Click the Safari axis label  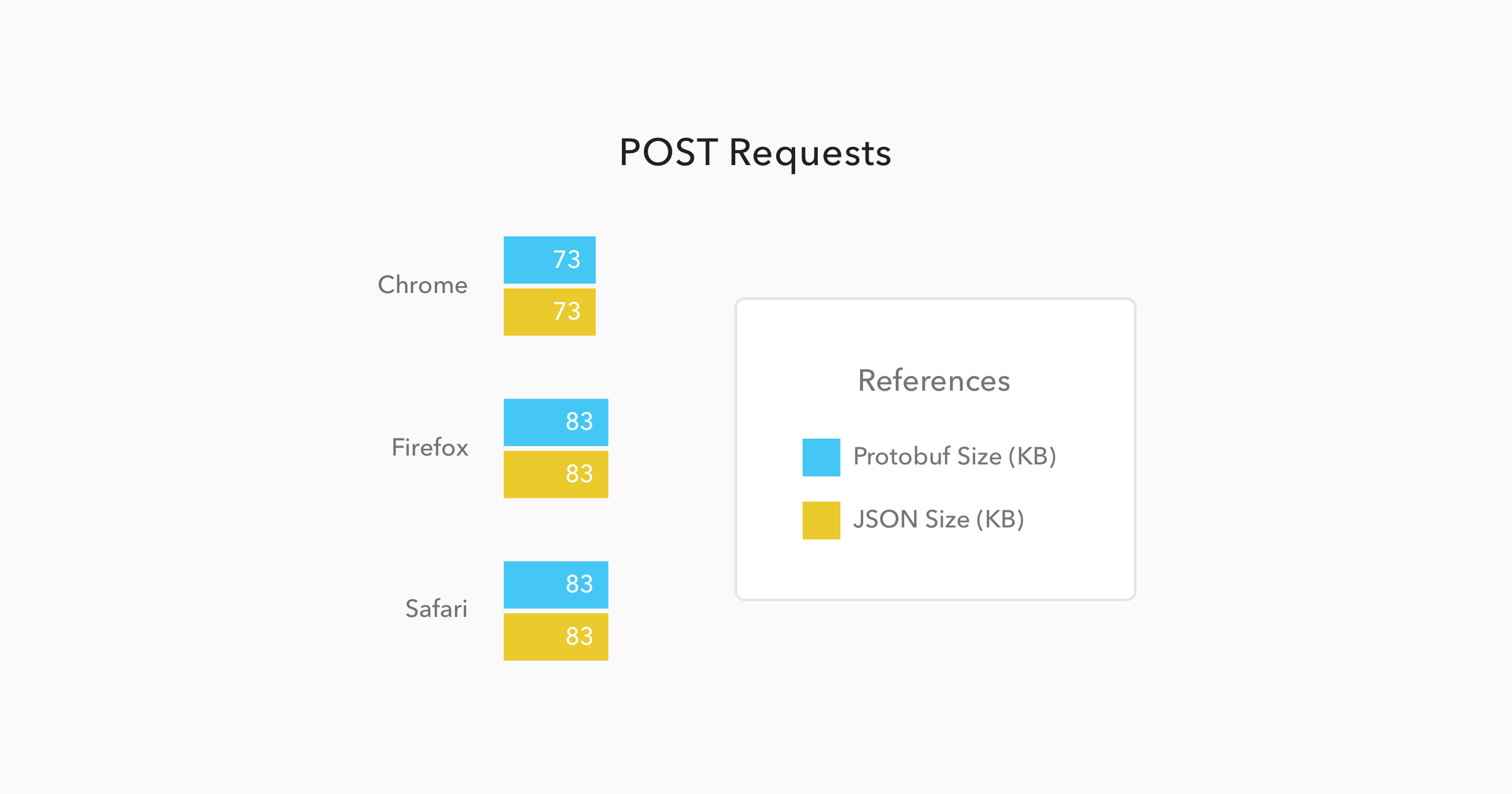coord(437,609)
